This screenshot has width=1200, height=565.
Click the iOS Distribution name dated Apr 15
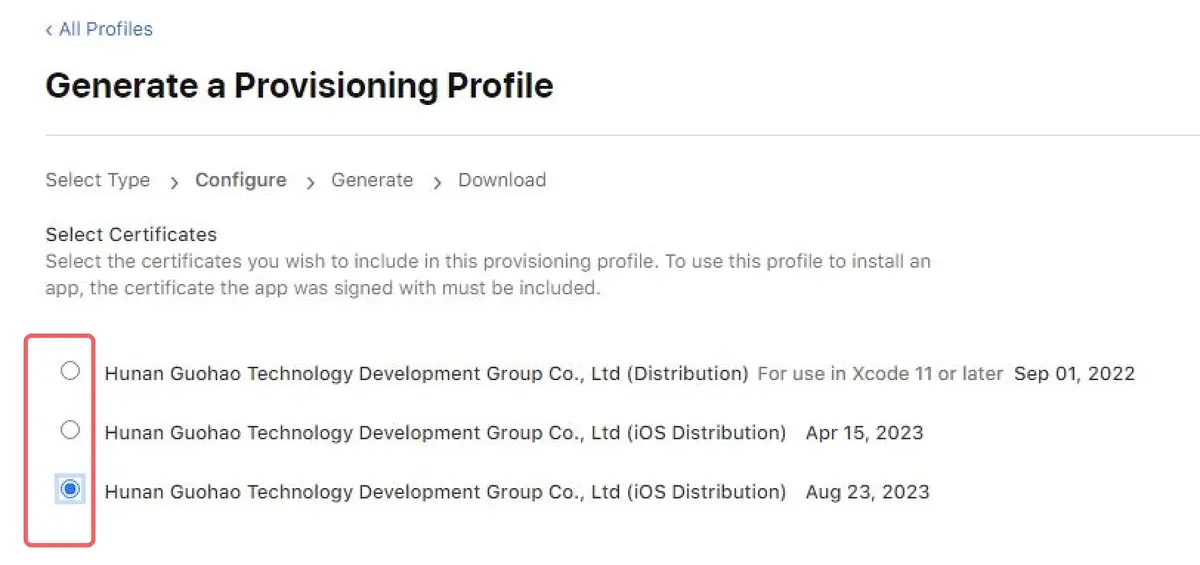[x=445, y=433]
